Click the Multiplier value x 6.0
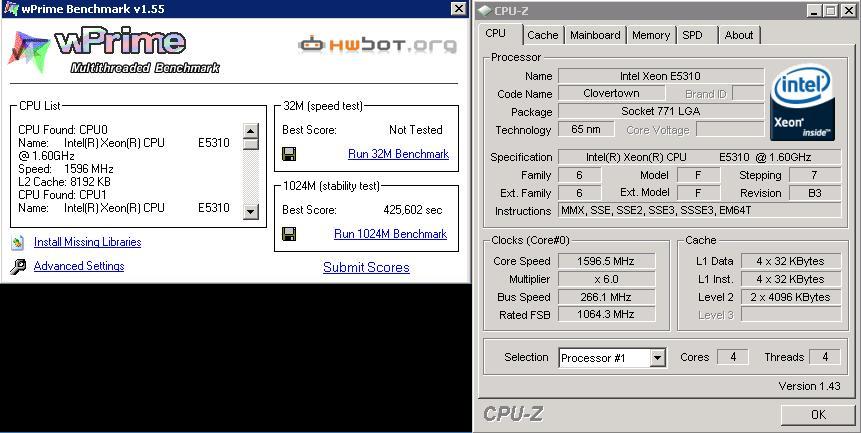The width and height of the screenshot is (861, 433). point(606,279)
